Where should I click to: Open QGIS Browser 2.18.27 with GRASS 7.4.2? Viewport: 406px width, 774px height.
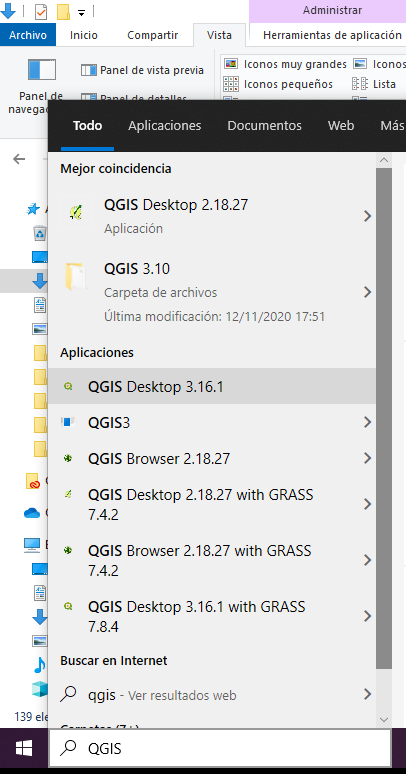[211, 560]
